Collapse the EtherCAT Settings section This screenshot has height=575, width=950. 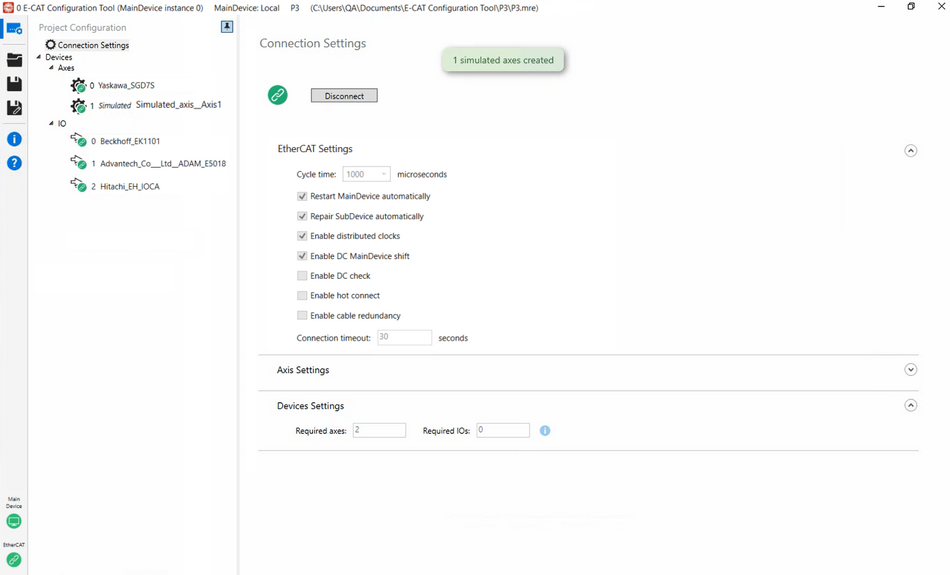910,151
